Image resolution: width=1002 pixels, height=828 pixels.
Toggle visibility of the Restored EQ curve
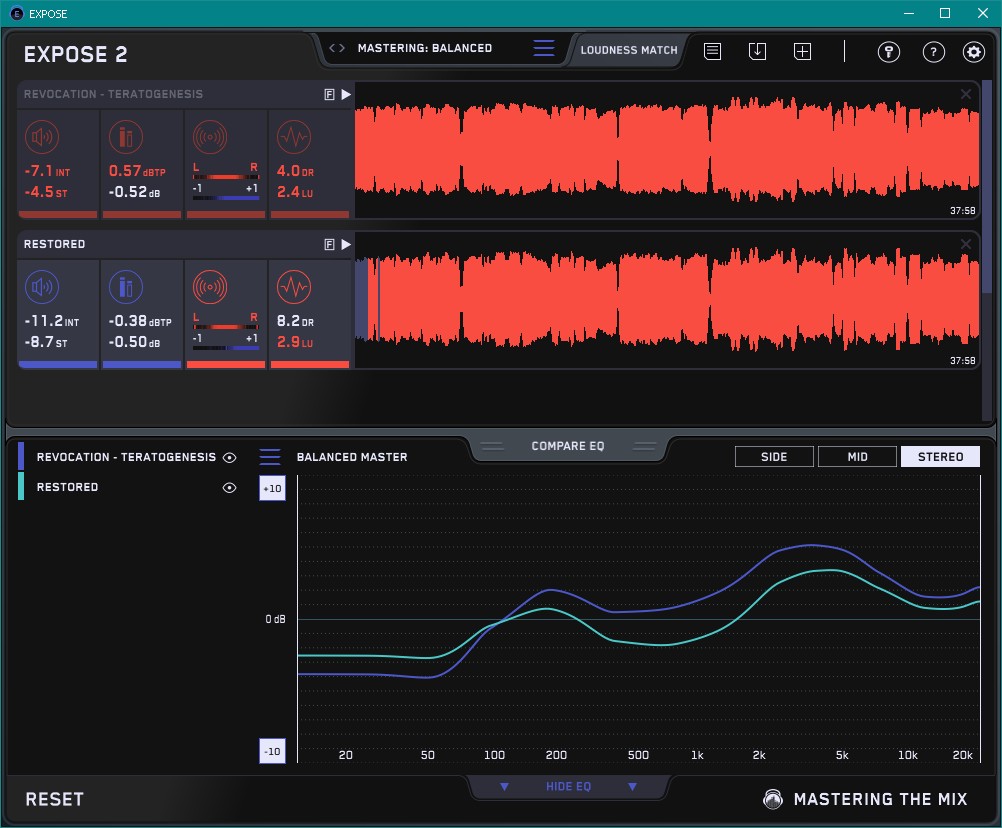230,488
